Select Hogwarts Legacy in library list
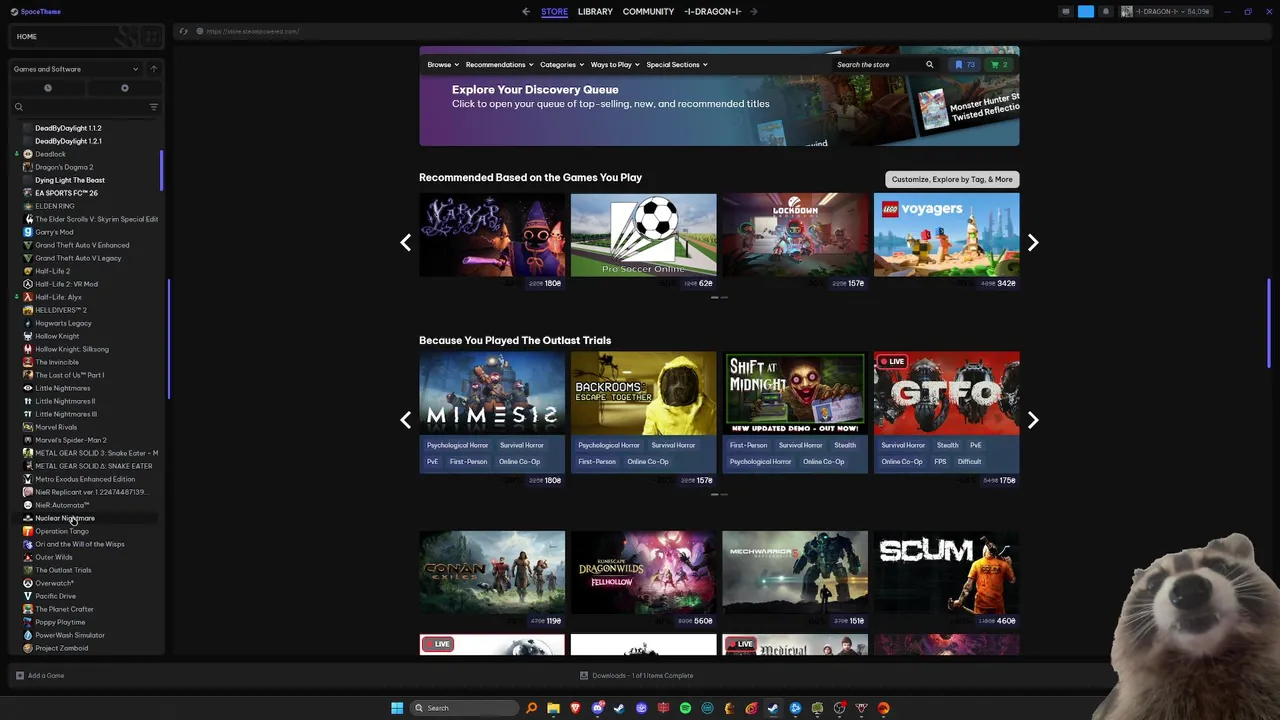 pyautogui.click(x=63, y=323)
